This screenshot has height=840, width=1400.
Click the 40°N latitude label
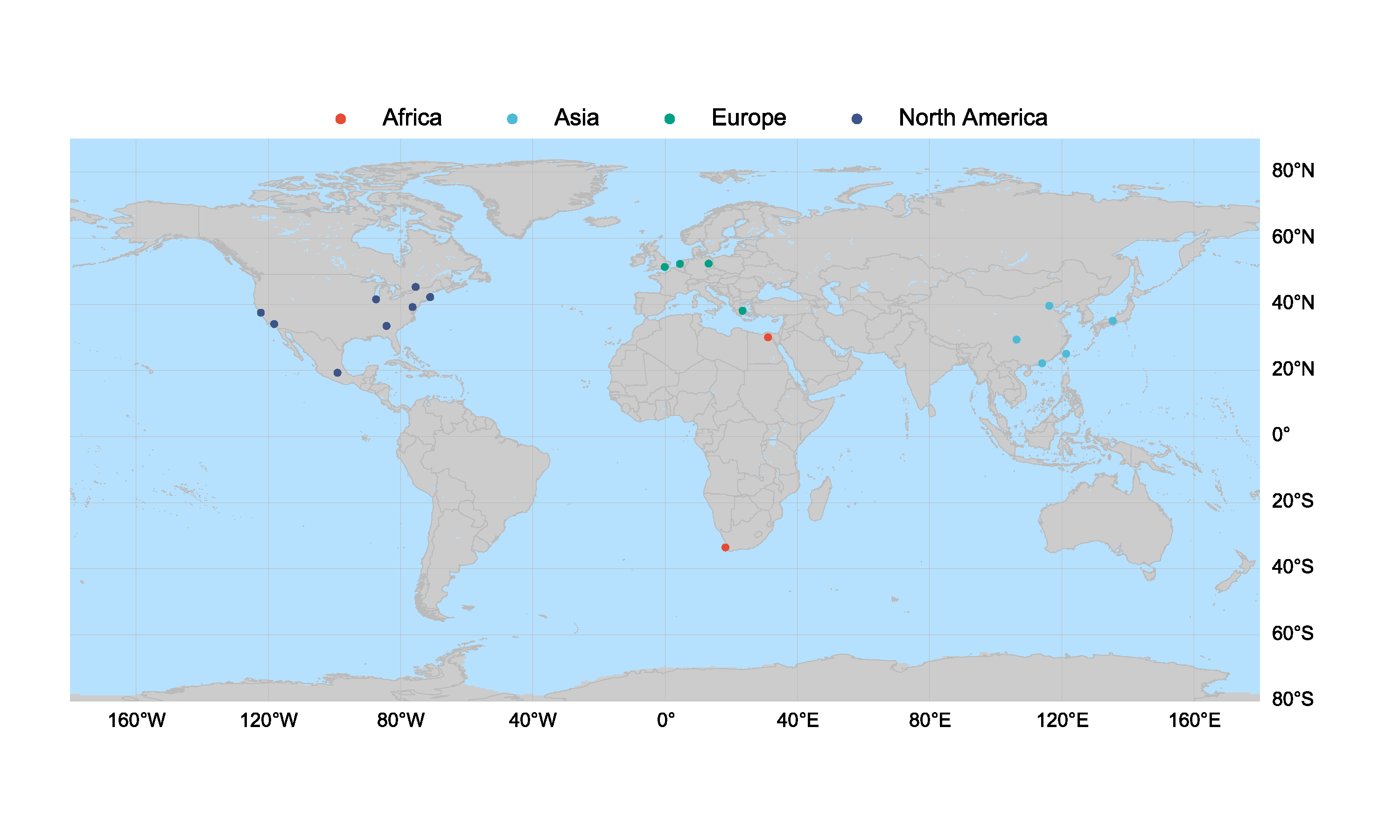[1293, 303]
